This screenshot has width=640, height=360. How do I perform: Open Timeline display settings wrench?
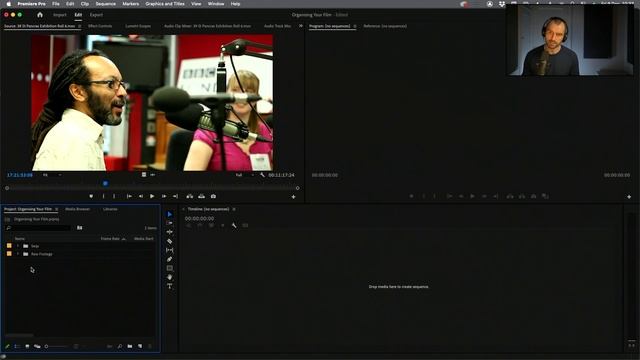click(x=234, y=225)
